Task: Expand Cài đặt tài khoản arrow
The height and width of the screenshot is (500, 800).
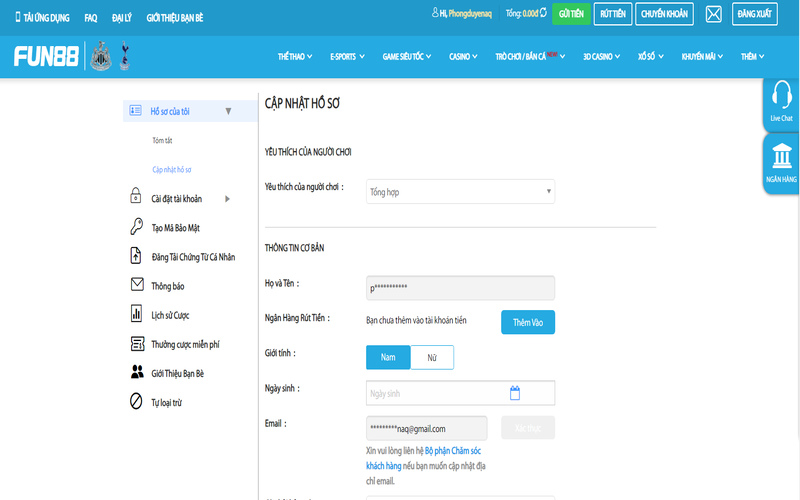Action: [228, 199]
